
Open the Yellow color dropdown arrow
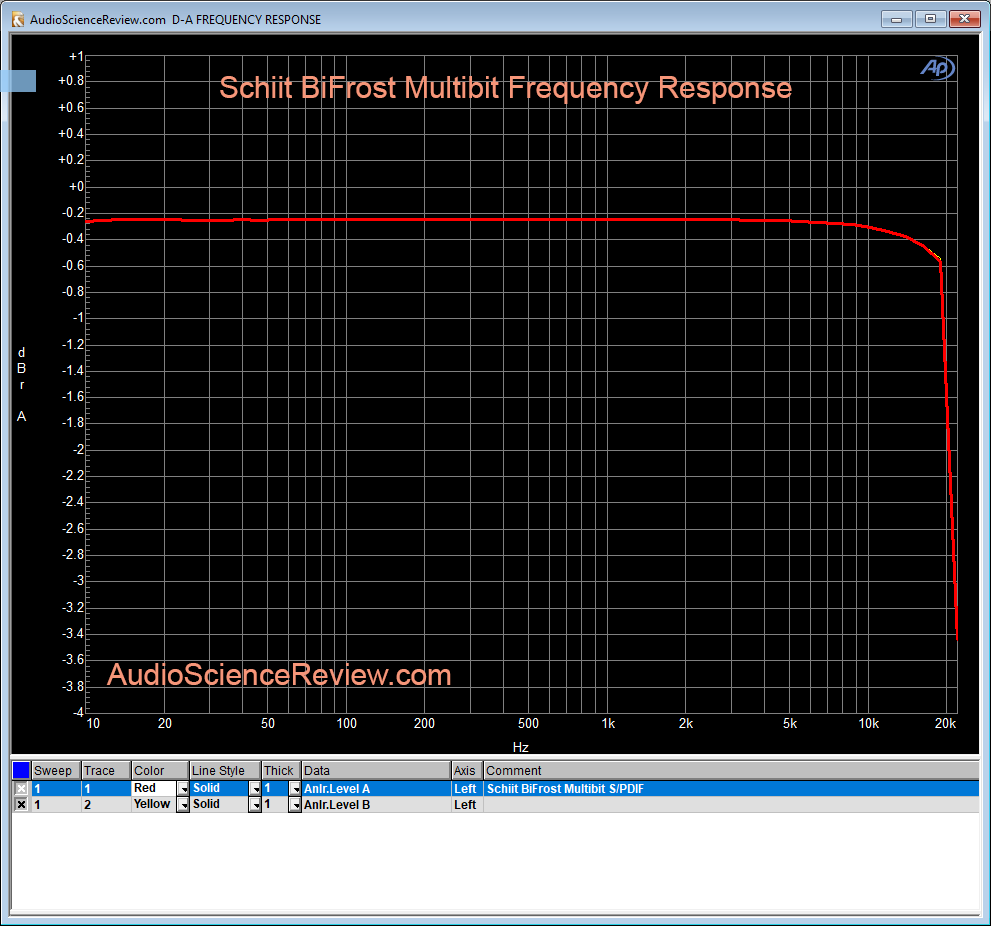click(183, 804)
